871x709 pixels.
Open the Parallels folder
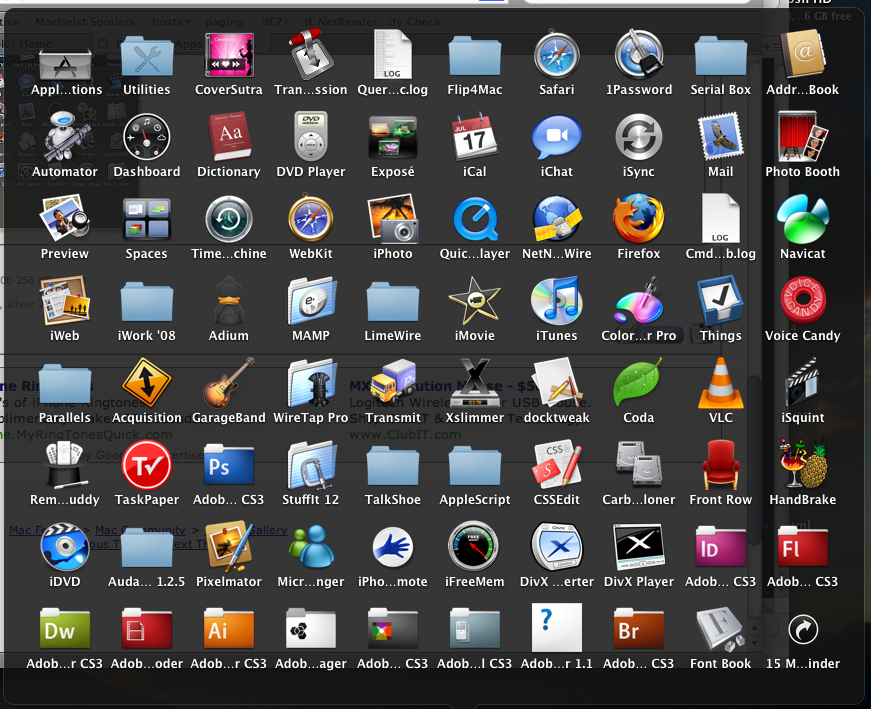65,383
